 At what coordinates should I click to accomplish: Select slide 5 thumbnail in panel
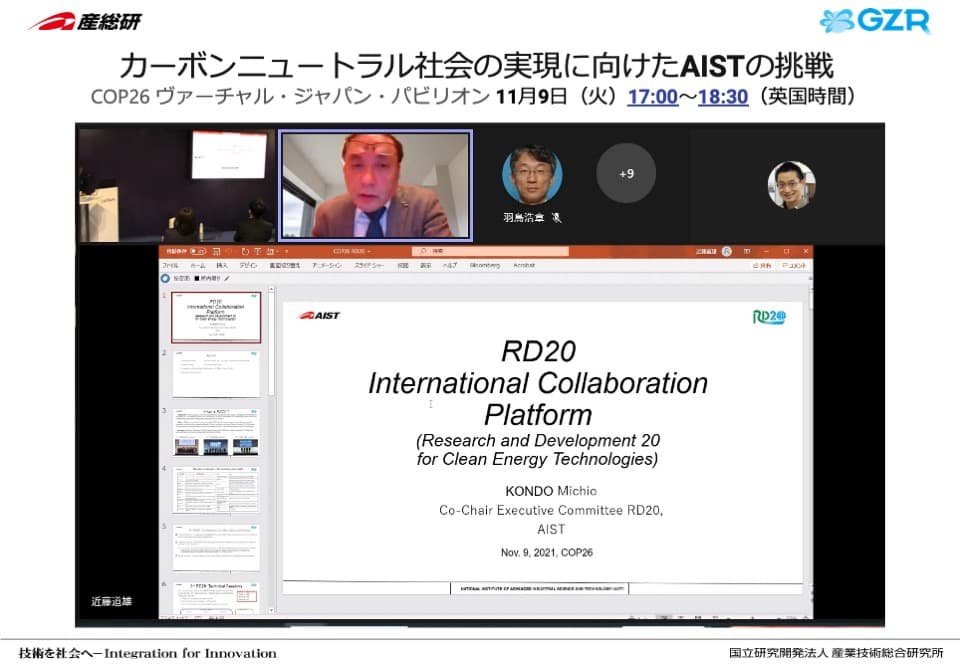click(216, 547)
